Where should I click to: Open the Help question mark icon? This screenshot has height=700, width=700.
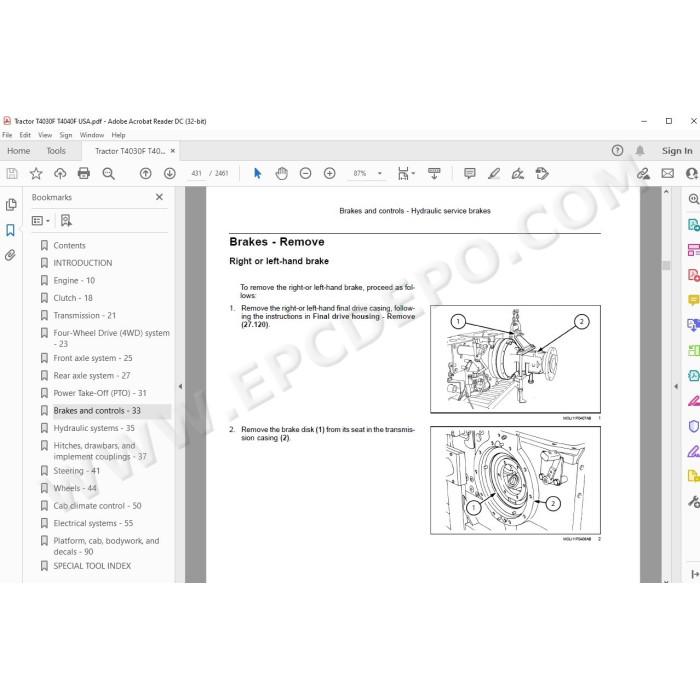tap(617, 150)
